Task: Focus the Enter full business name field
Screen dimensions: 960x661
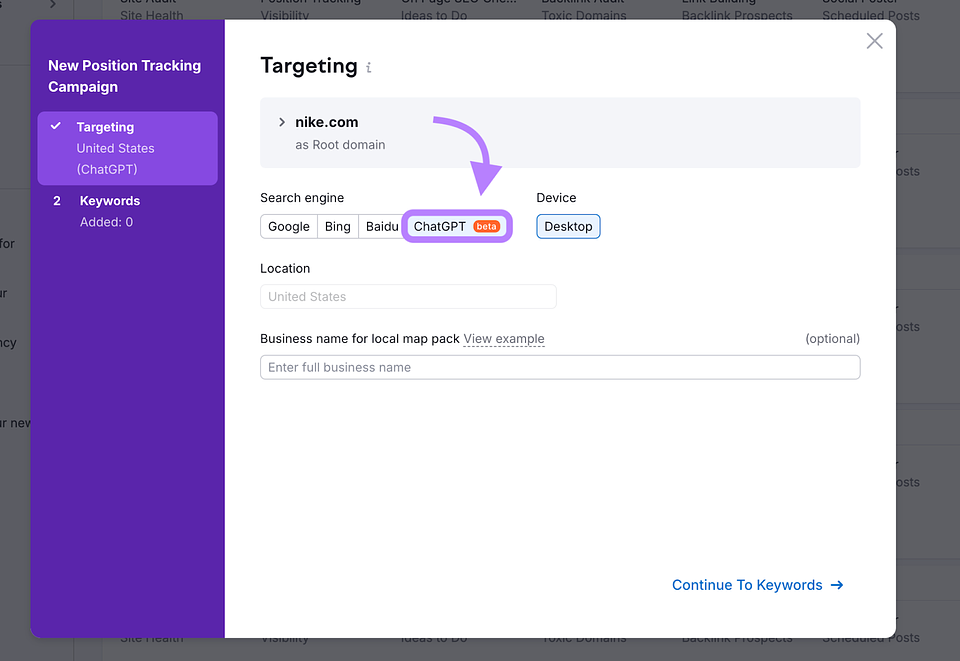Action: (x=560, y=367)
